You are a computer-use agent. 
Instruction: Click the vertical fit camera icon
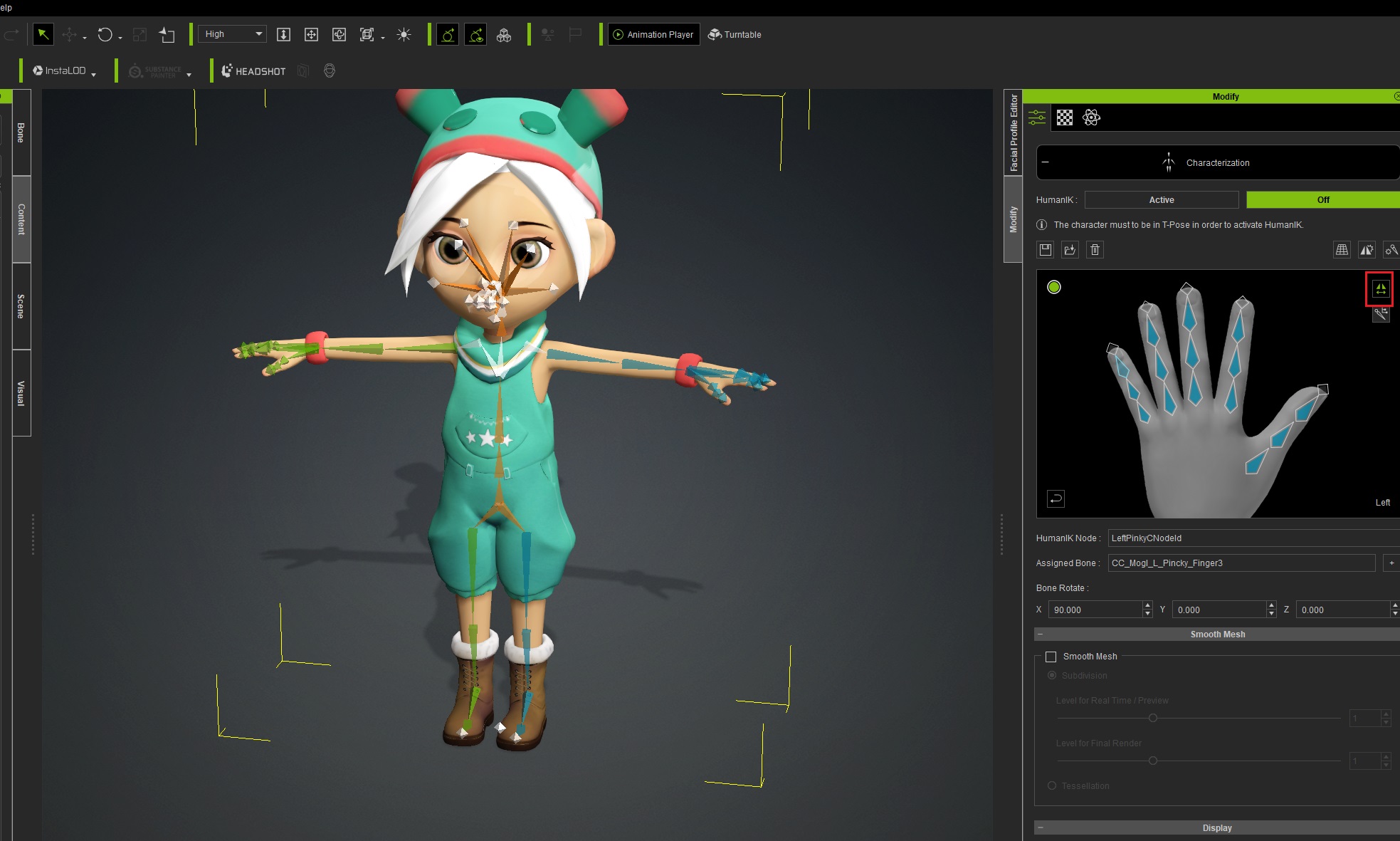283,34
